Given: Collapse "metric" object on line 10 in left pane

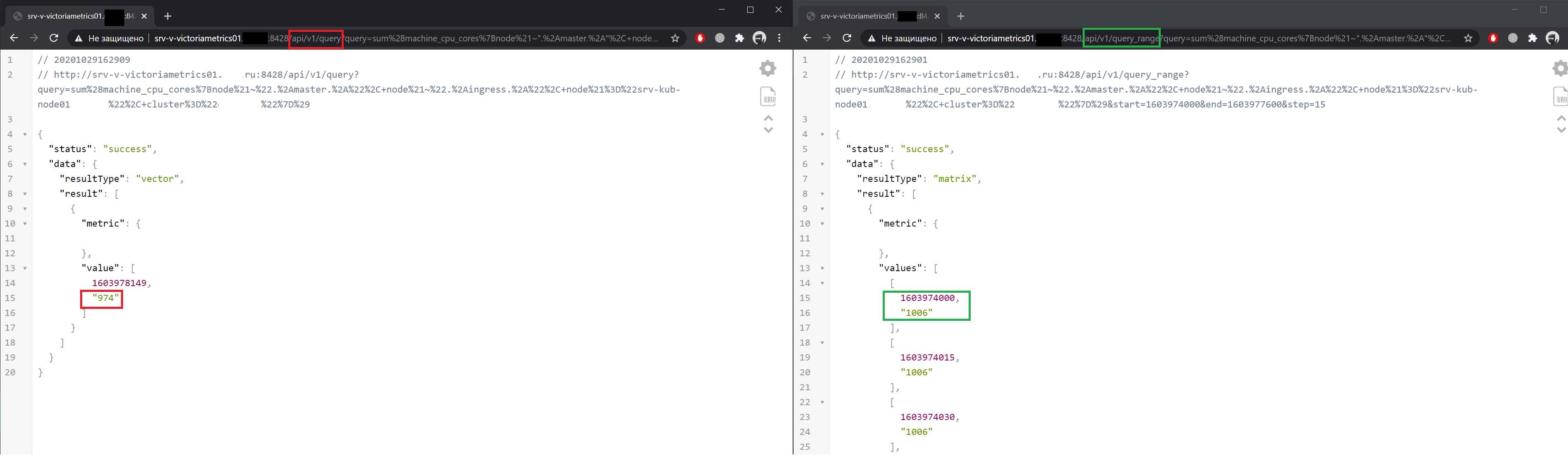Looking at the screenshot, I should coord(25,224).
